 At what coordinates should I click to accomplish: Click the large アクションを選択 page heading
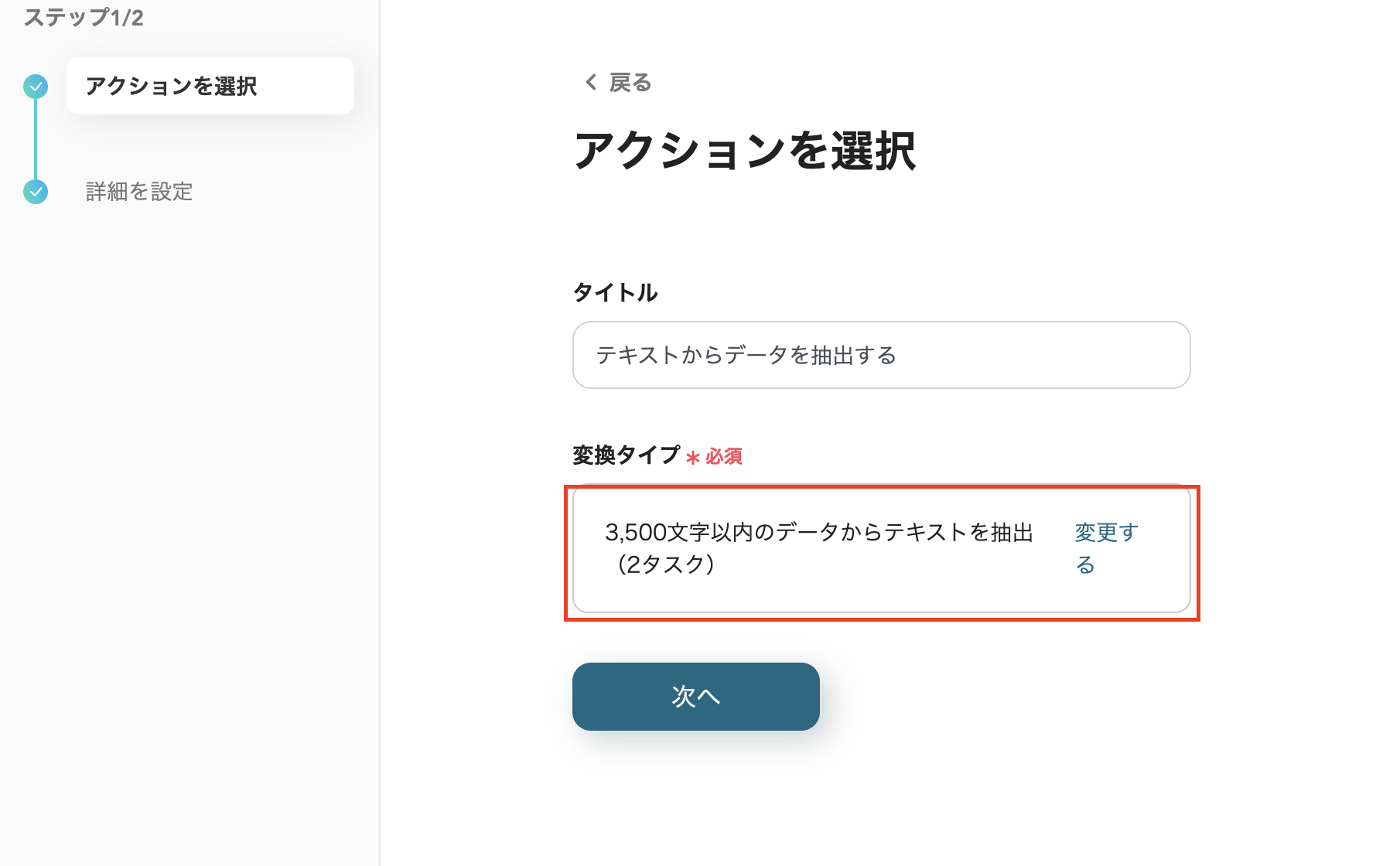(x=745, y=150)
